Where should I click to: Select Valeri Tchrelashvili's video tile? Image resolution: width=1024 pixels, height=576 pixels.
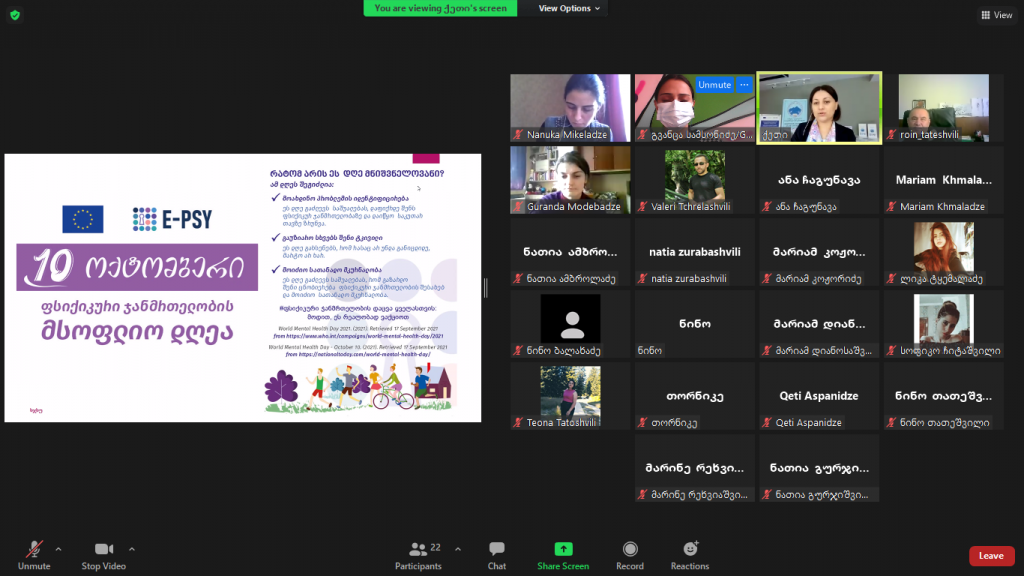pyautogui.click(x=695, y=180)
